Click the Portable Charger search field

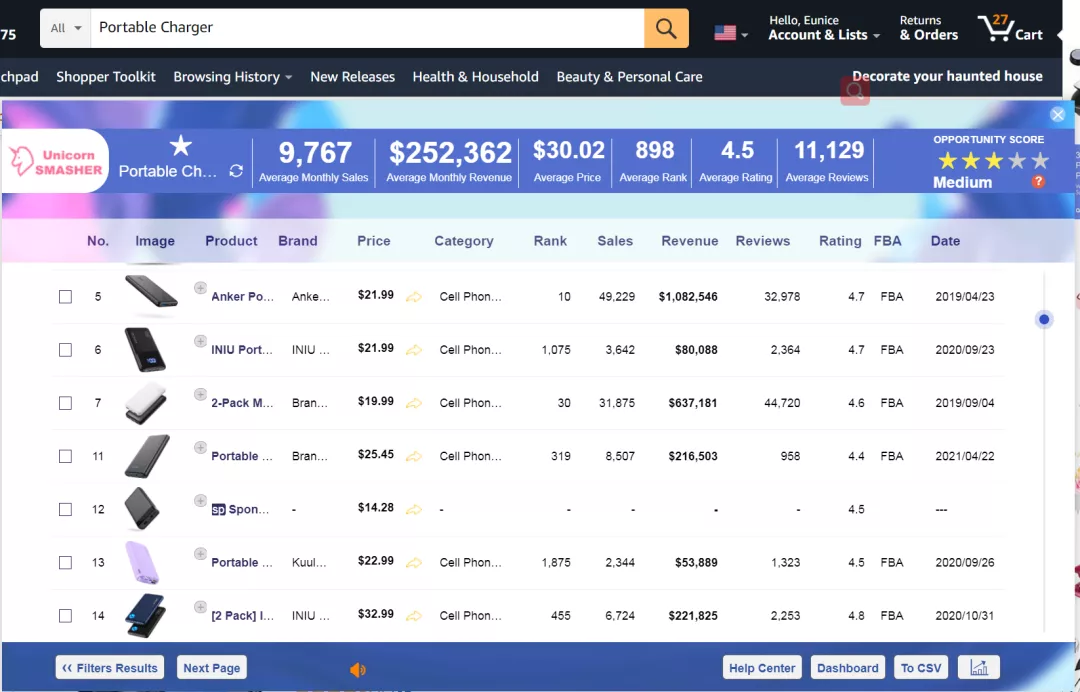point(368,28)
